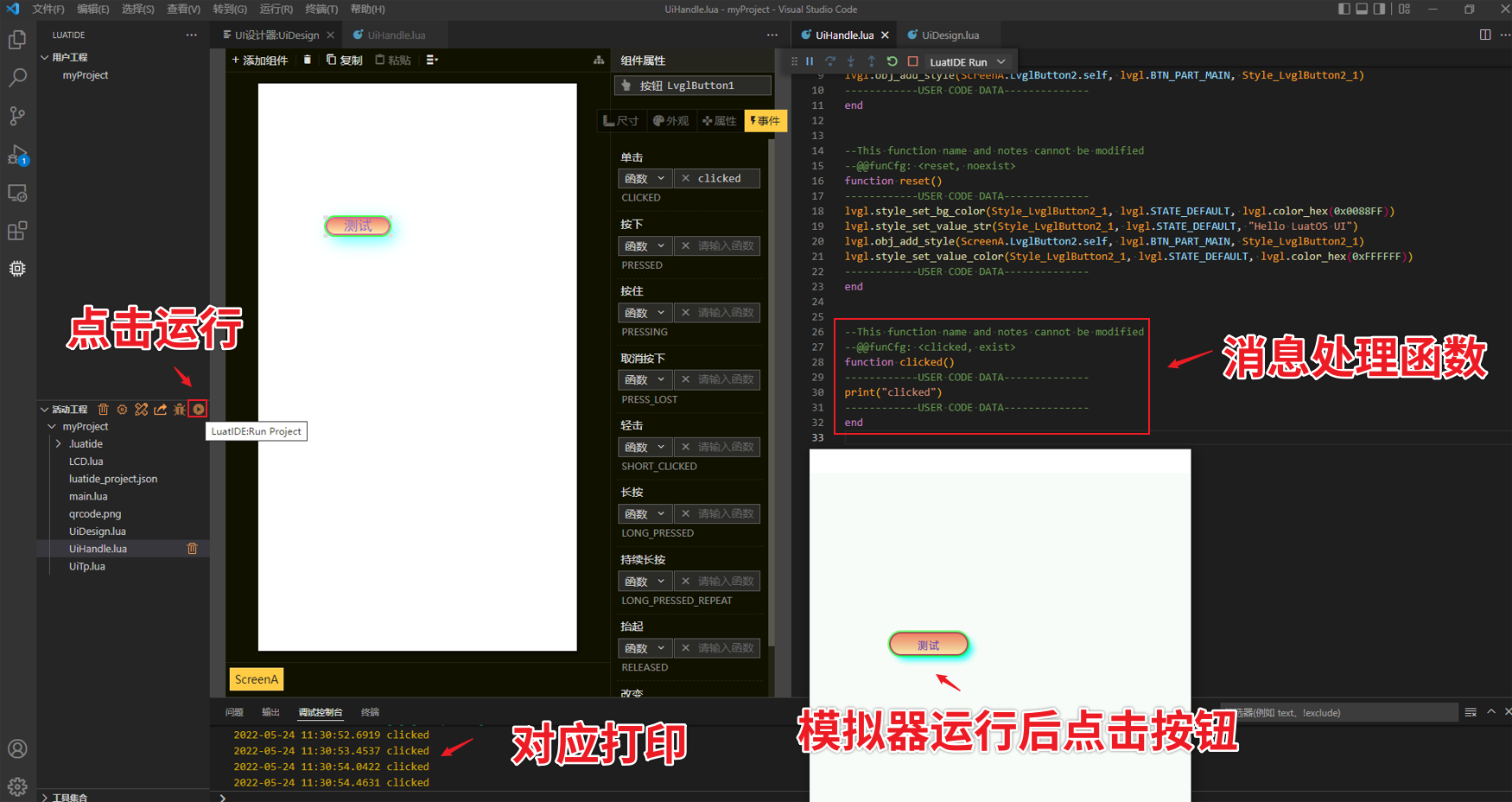
Task: Toggle the split editor layout icon
Action: [1485, 35]
